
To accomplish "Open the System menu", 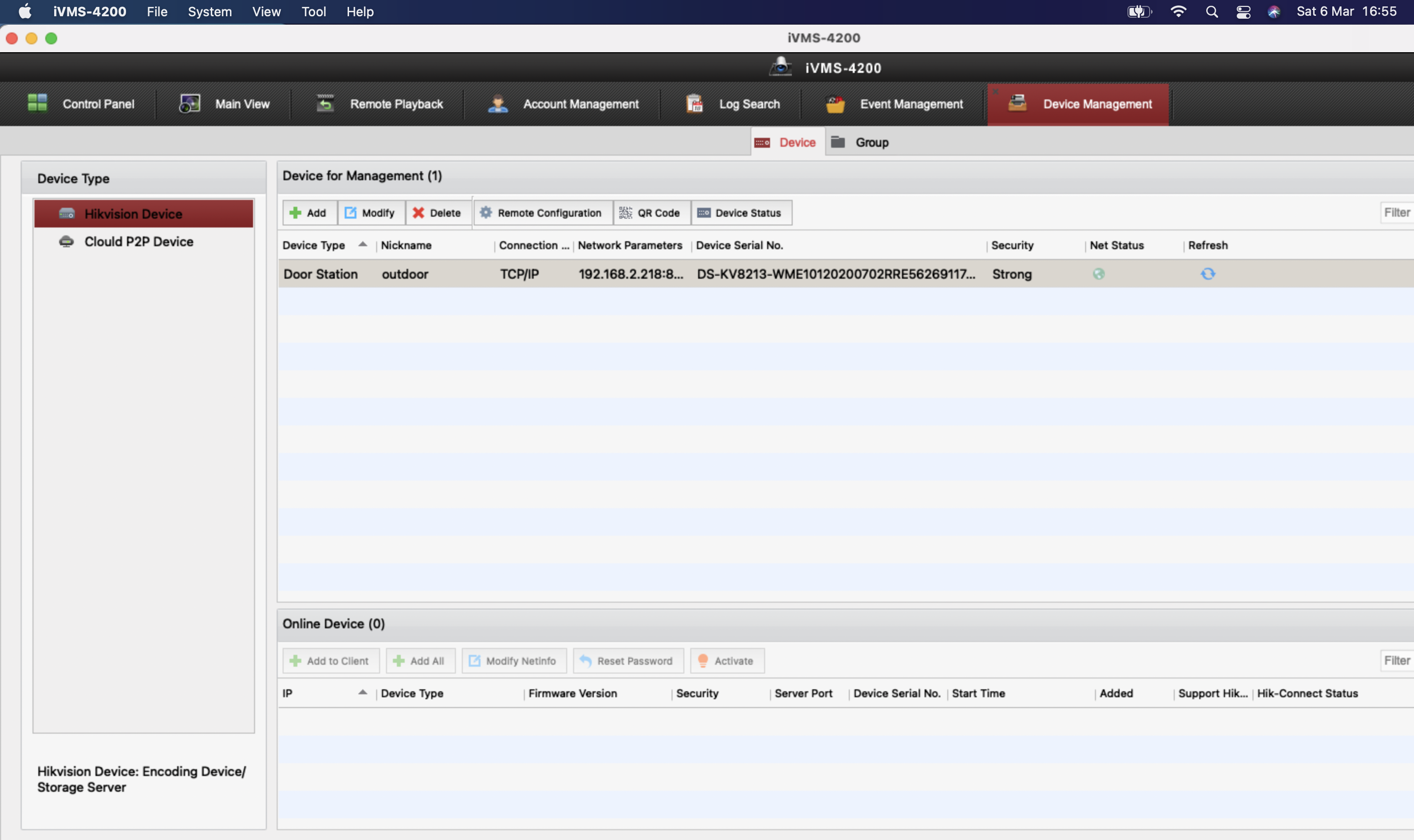I will (x=209, y=12).
